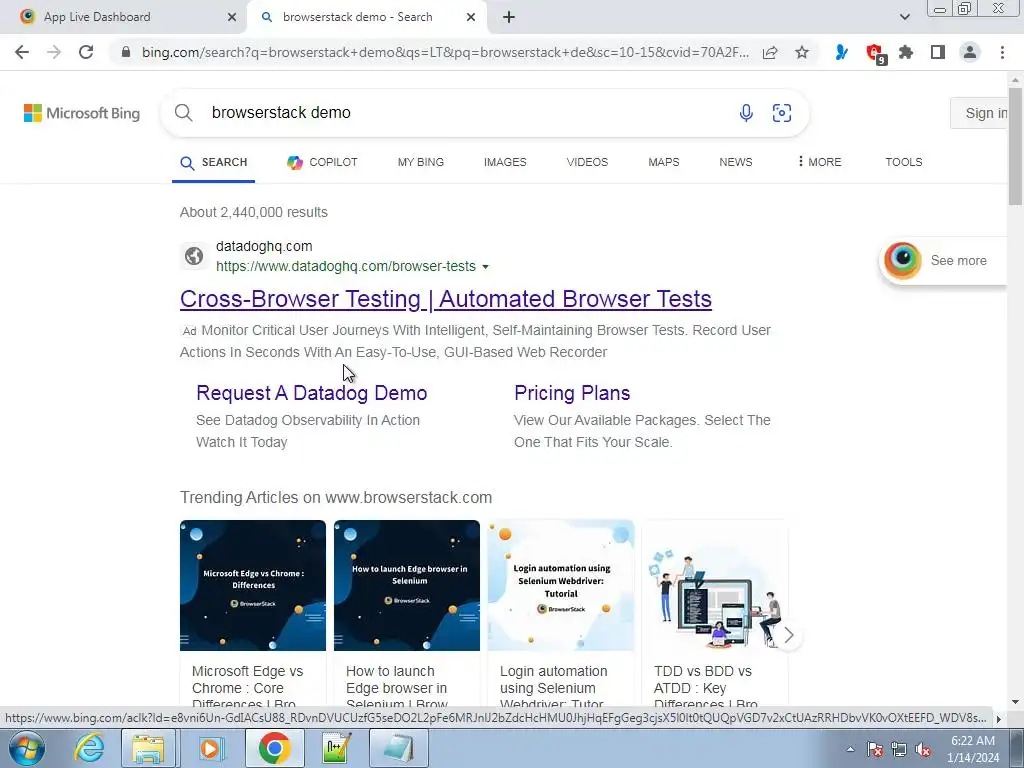Open the blue extension icon in toolbar
This screenshot has width=1024, height=768.
click(x=842, y=52)
